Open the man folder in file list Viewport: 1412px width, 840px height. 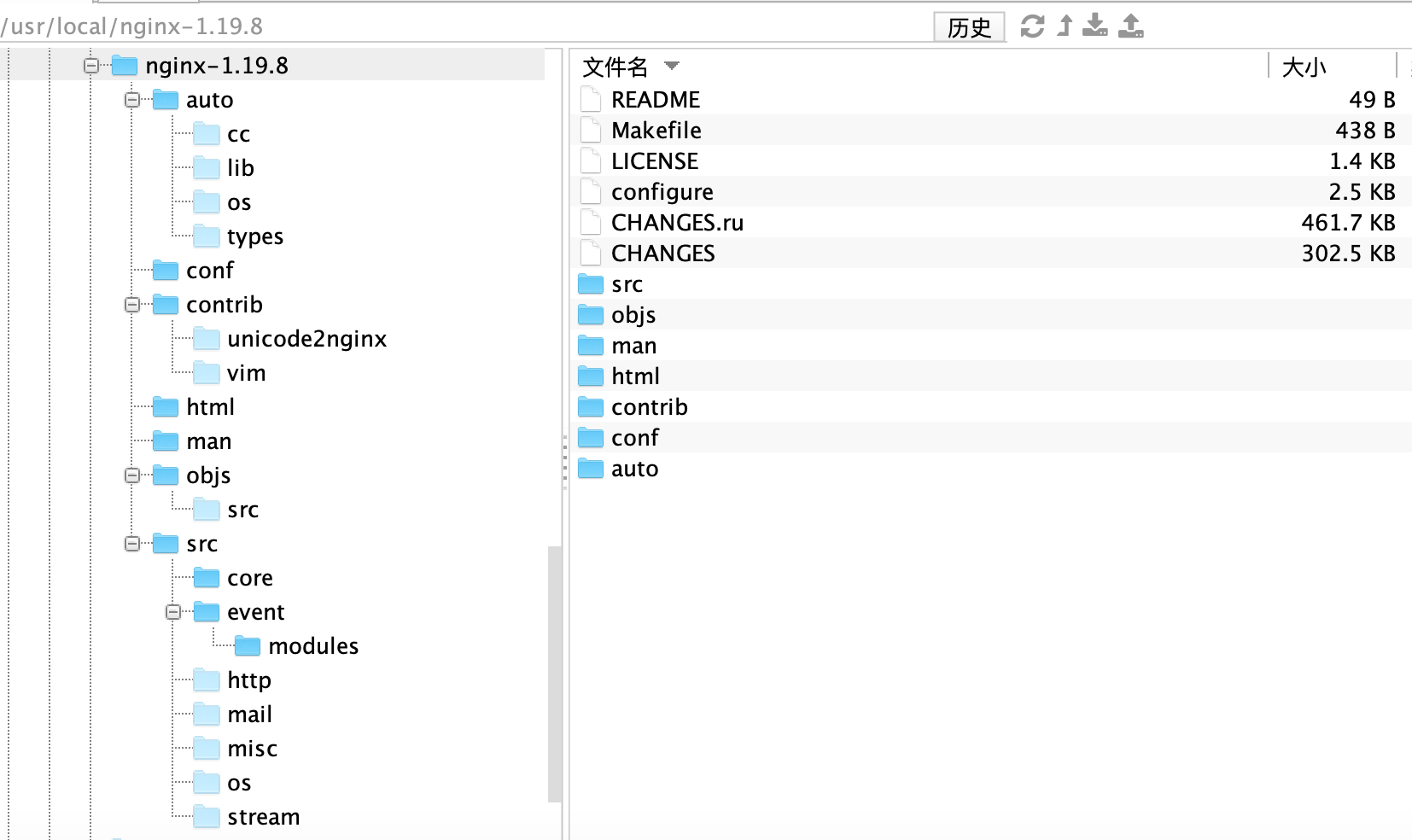pos(617,345)
